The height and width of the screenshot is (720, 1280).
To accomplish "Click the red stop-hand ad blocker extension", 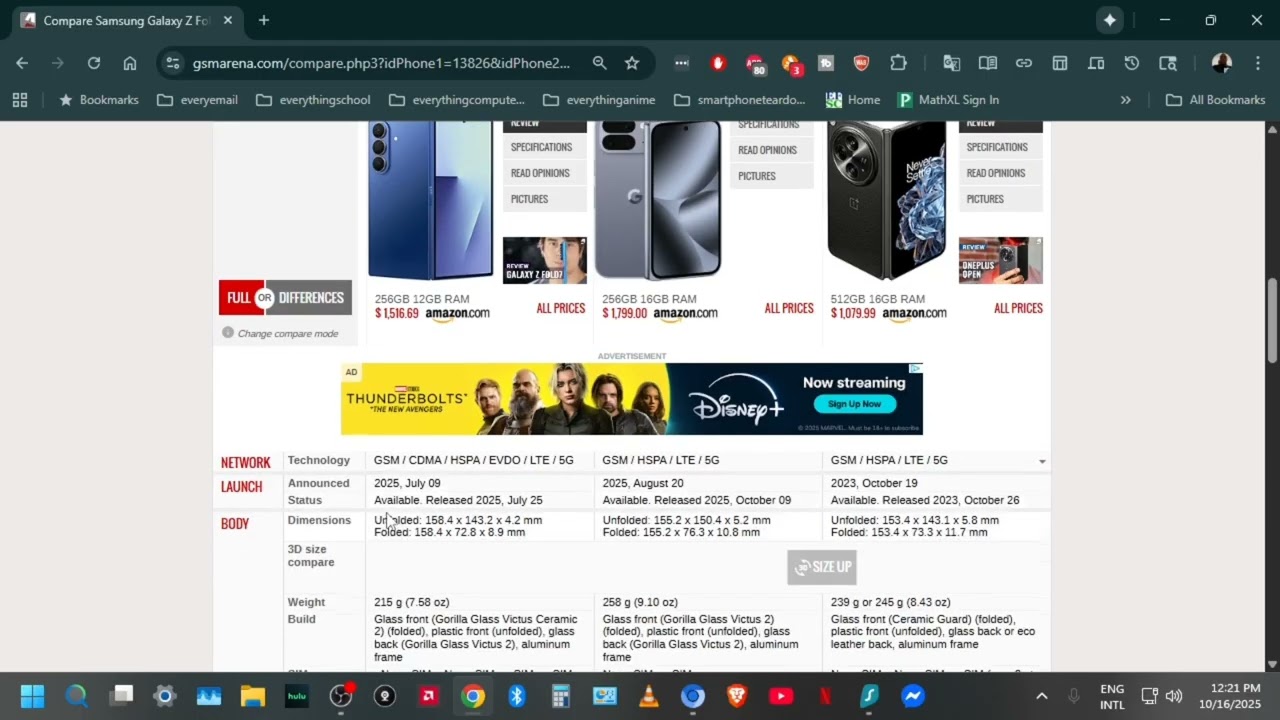I will click(x=718, y=63).
